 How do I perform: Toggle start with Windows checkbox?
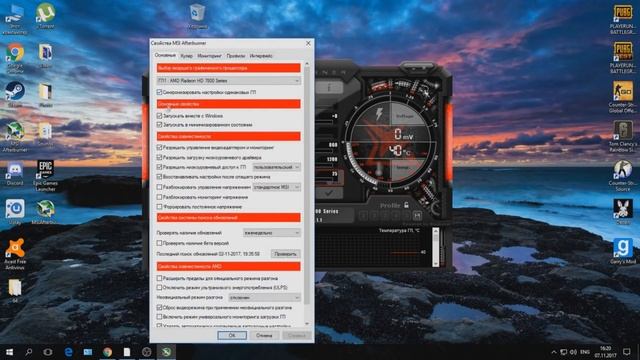click(160, 116)
